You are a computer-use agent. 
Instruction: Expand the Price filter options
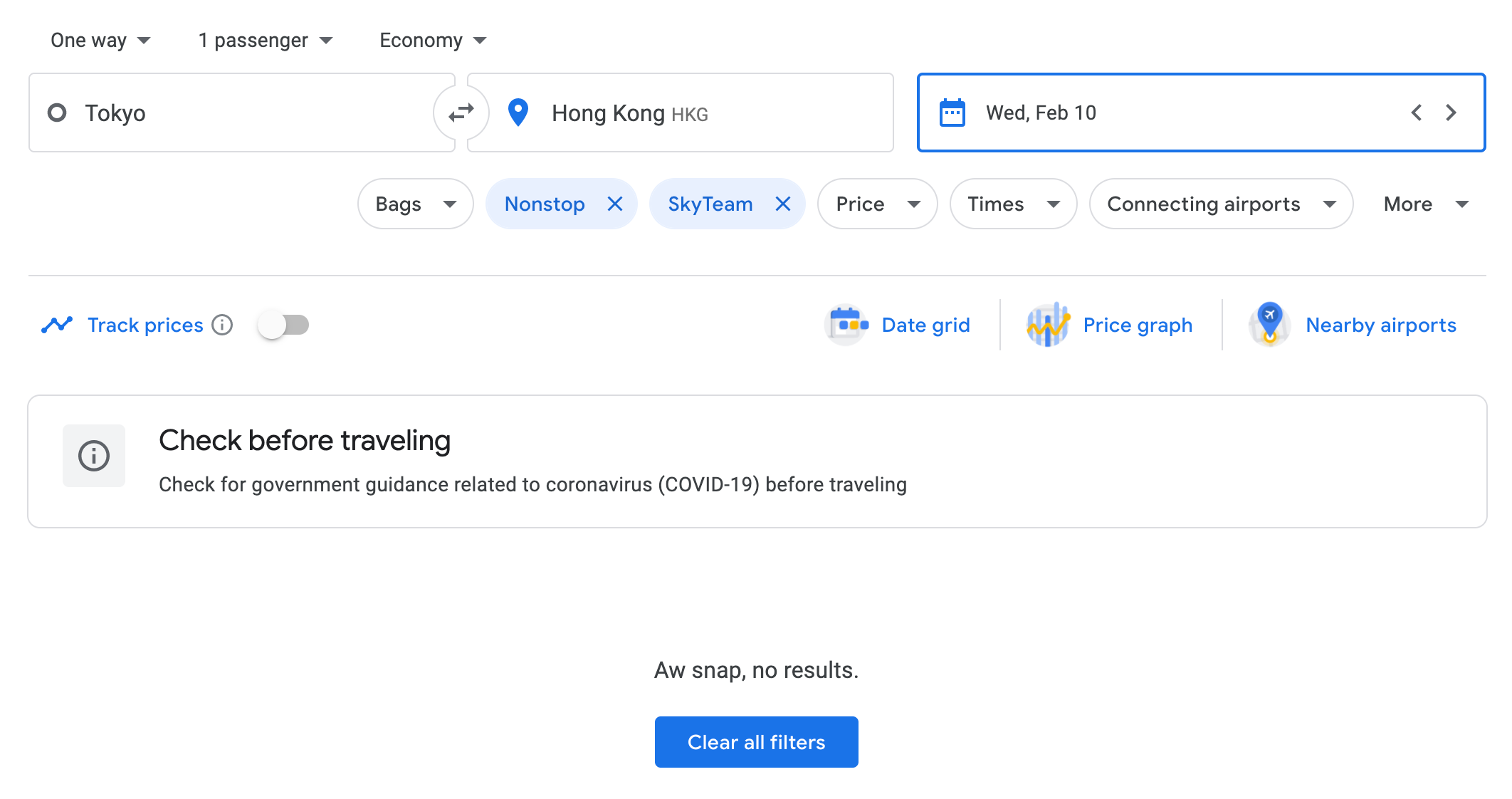pyautogui.click(x=877, y=204)
